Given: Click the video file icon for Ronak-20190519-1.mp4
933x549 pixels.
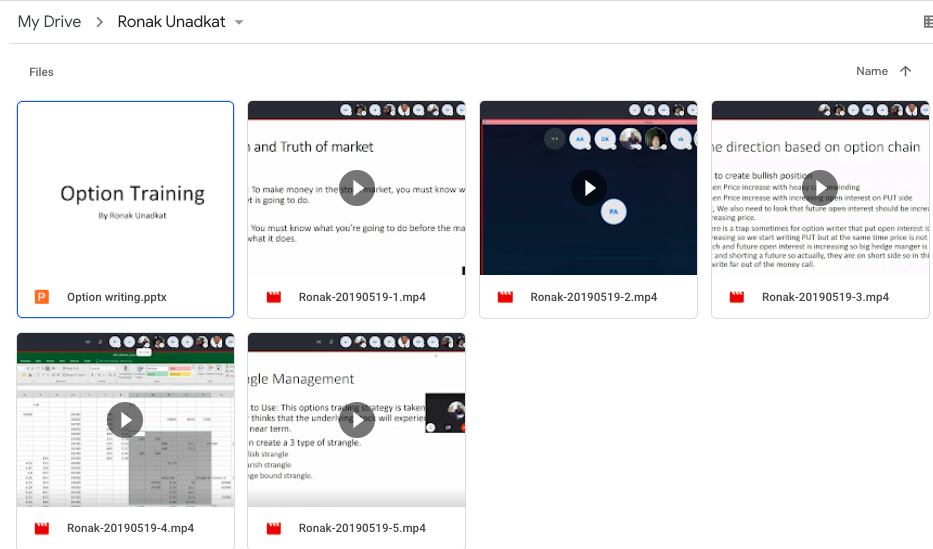Looking at the screenshot, I should coord(273,297).
